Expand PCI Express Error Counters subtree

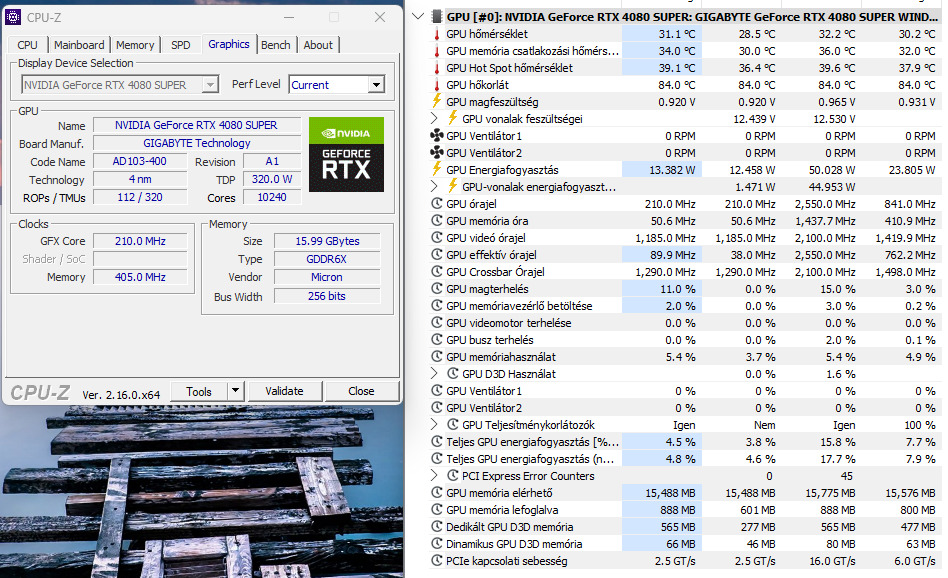(434, 476)
